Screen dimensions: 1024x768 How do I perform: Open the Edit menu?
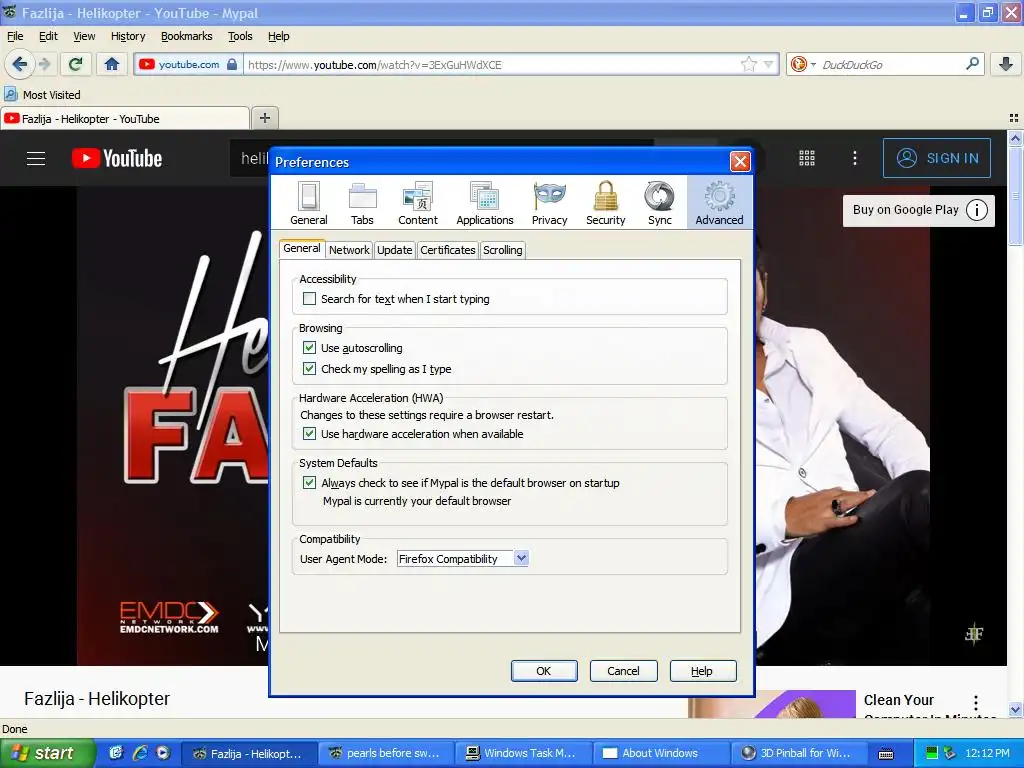48,36
